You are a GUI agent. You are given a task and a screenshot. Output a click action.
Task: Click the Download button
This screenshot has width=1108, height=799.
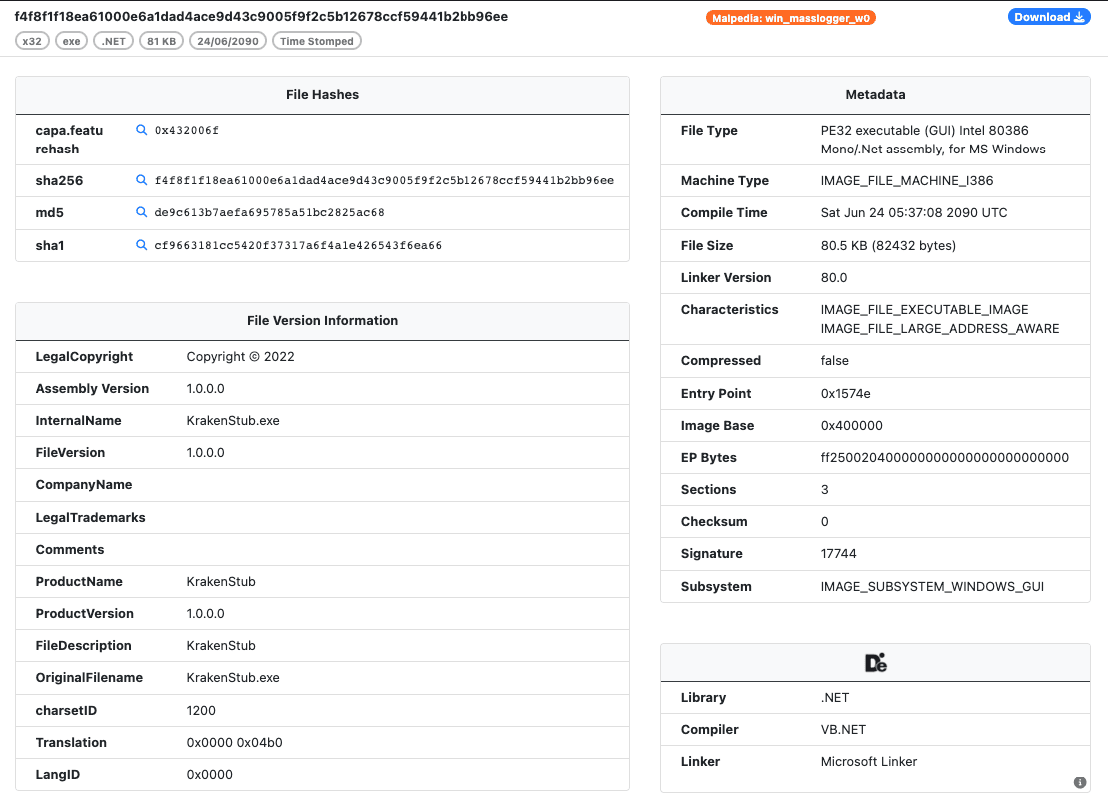tap(1049, 17)
